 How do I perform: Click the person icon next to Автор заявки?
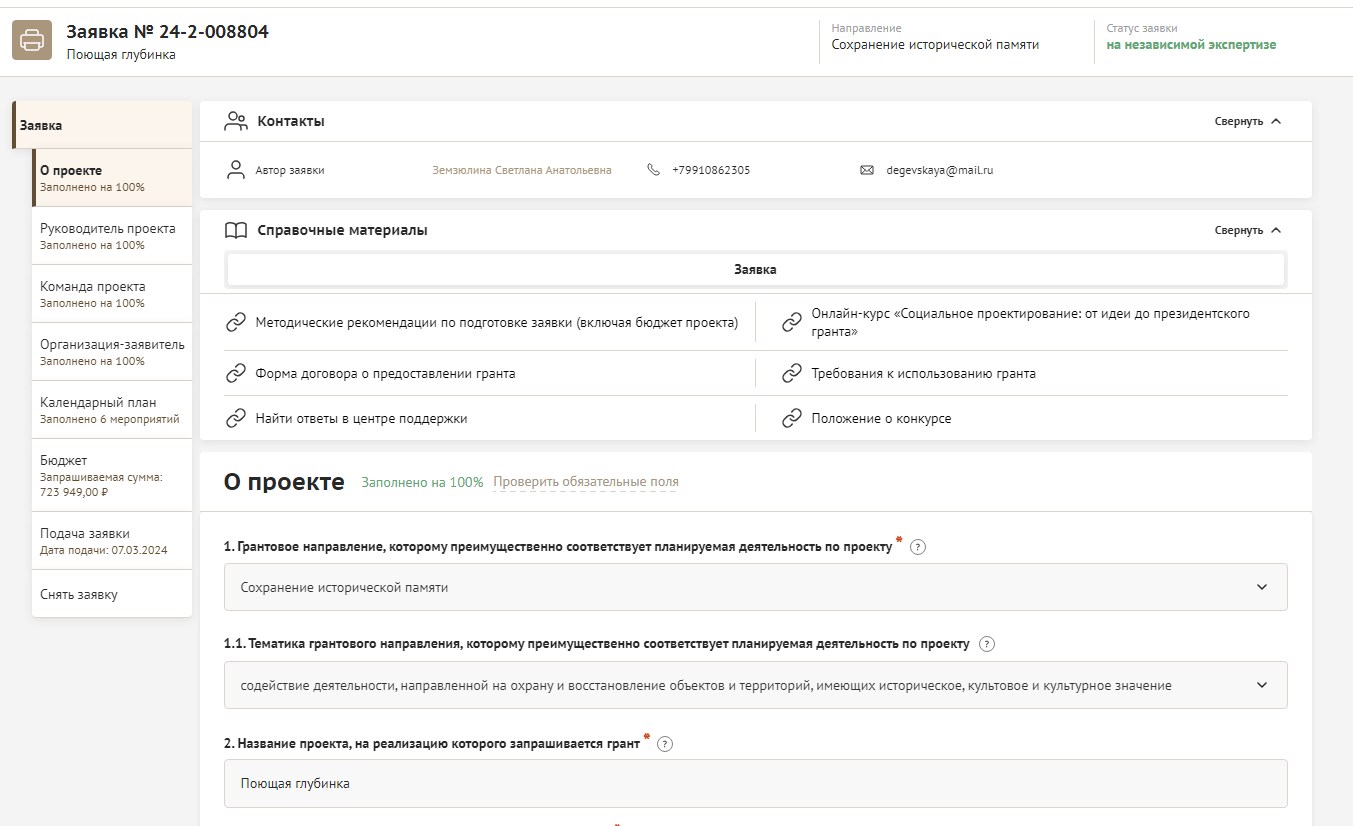236,170
